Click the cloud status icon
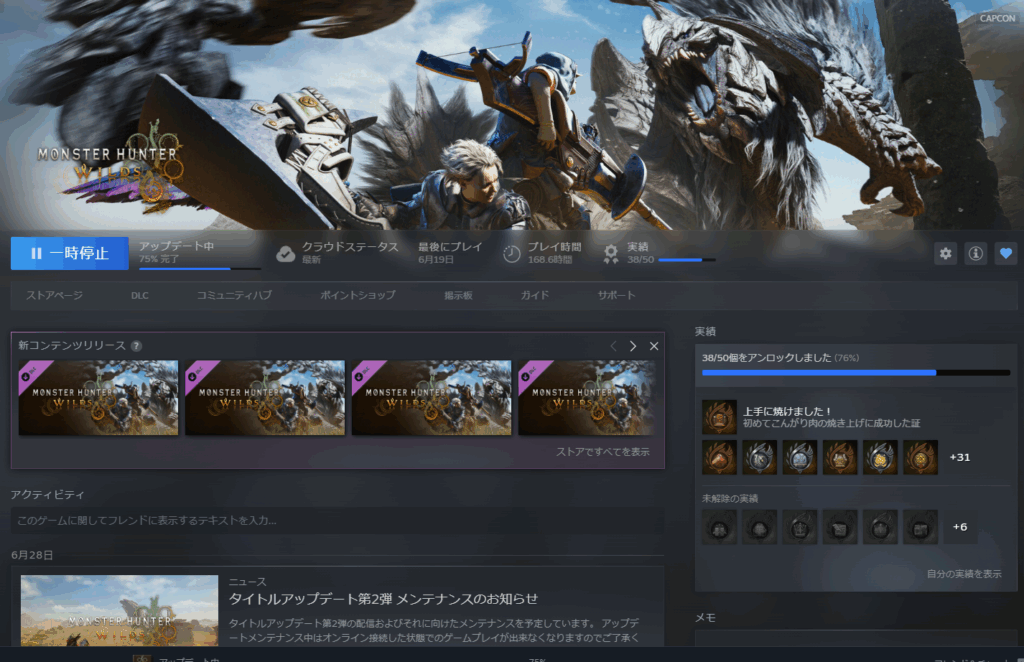 [x=285, y=254]
